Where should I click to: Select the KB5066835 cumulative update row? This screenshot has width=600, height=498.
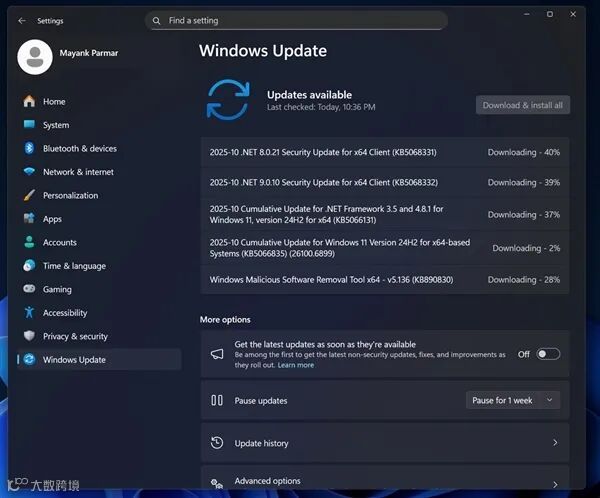385,248
